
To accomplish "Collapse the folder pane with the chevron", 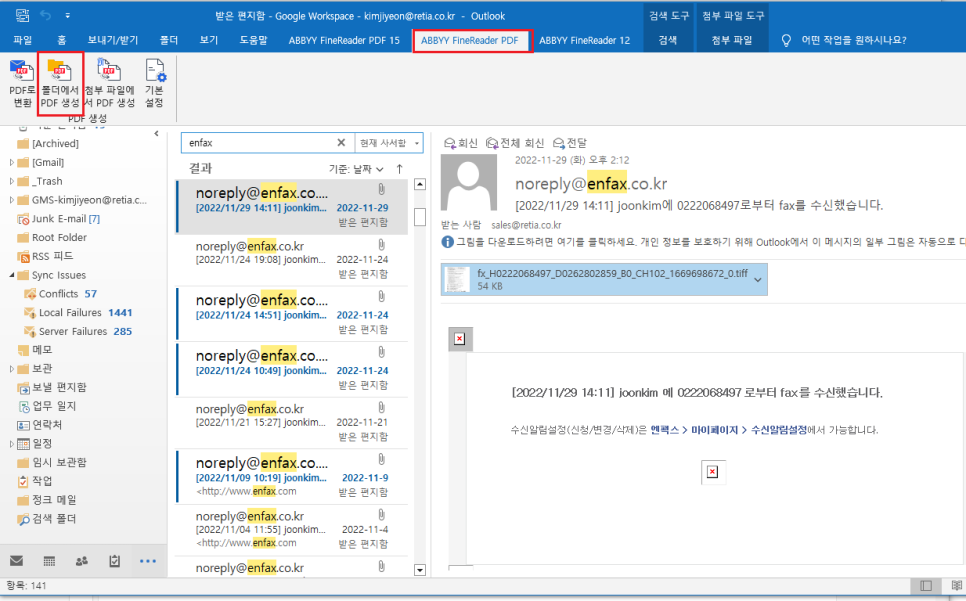I will (x=156, y=134).
